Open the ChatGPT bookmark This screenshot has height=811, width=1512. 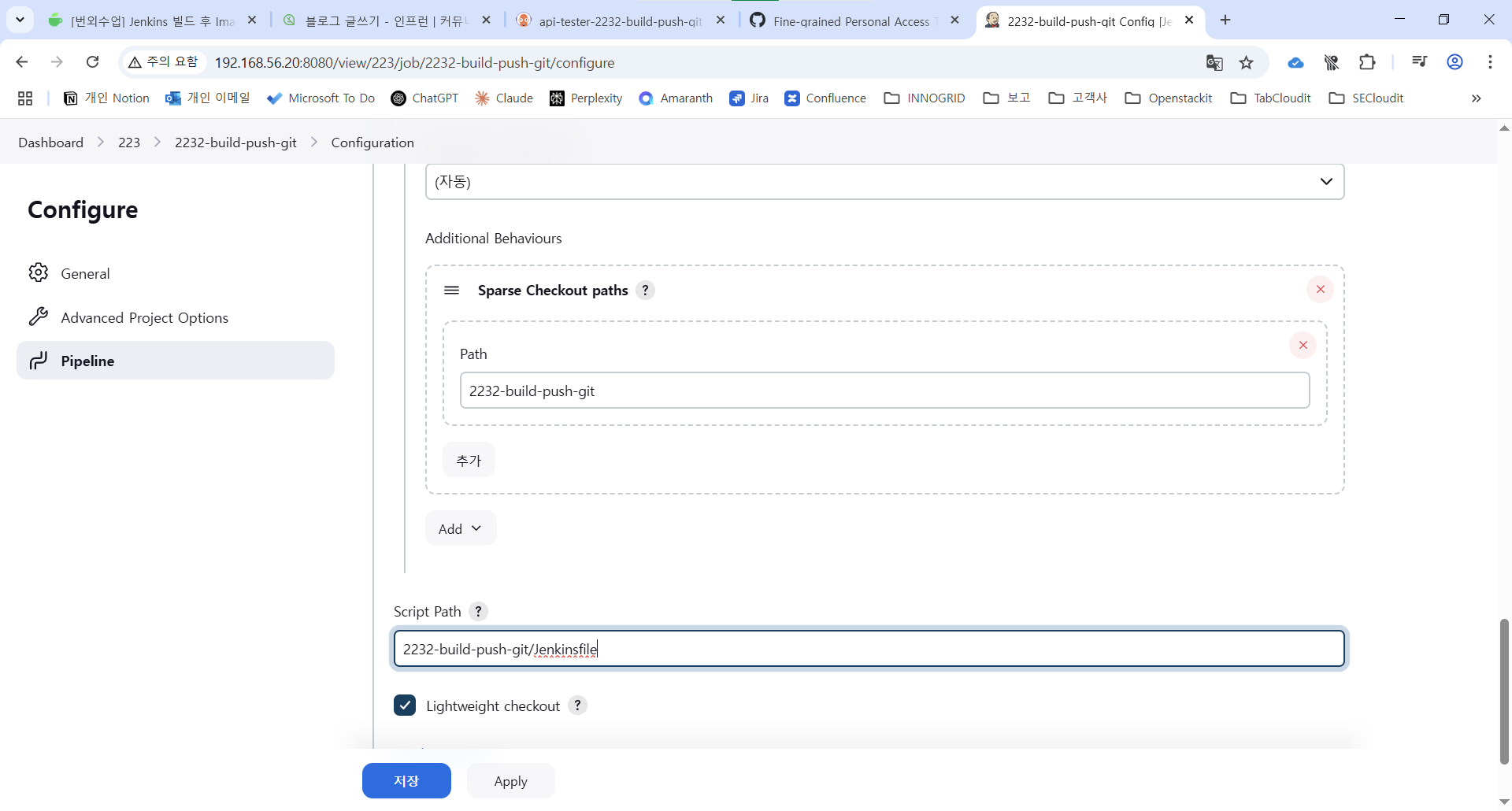[x=424, y=98]
